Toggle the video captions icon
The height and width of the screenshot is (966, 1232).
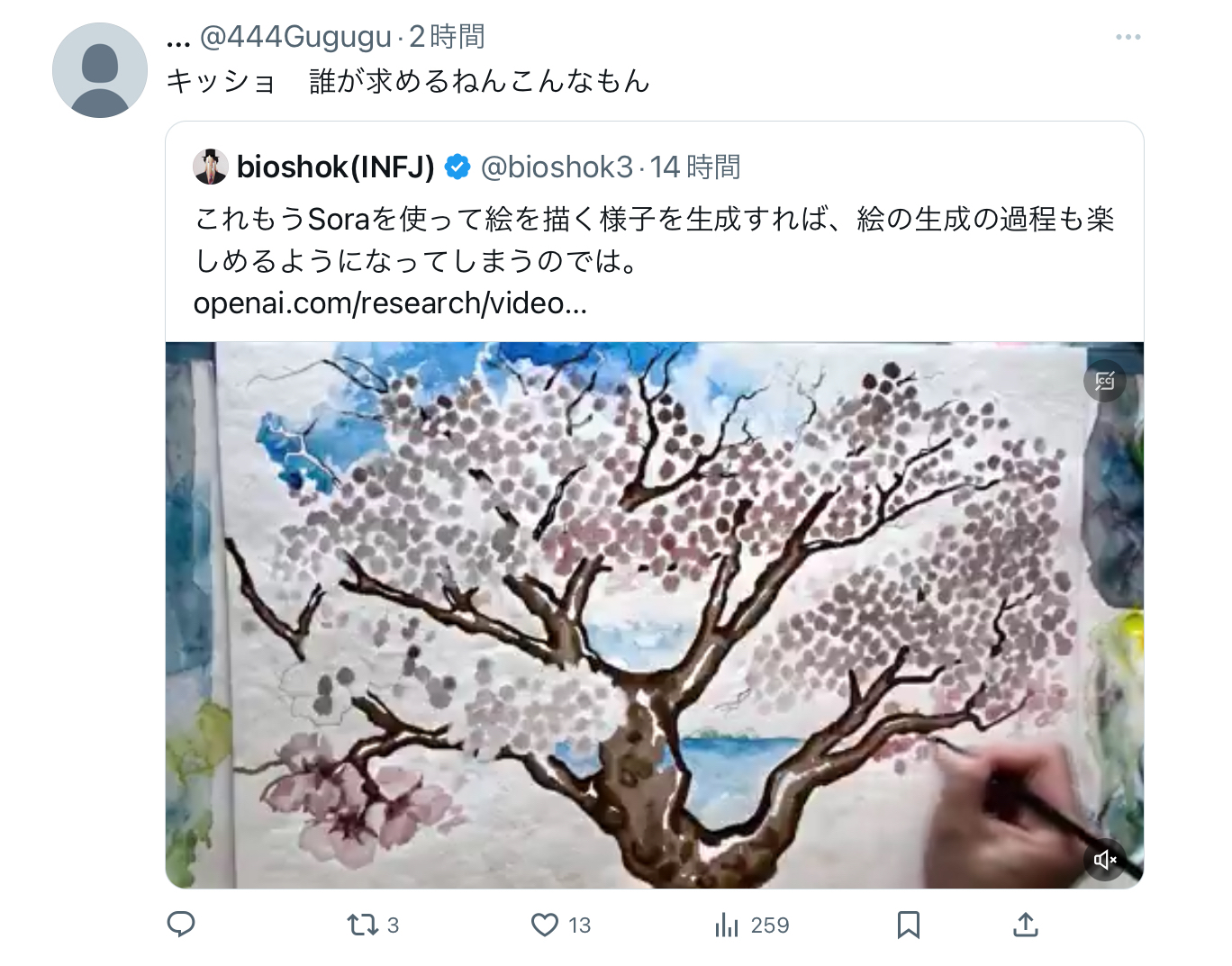tap(1105, 381)
